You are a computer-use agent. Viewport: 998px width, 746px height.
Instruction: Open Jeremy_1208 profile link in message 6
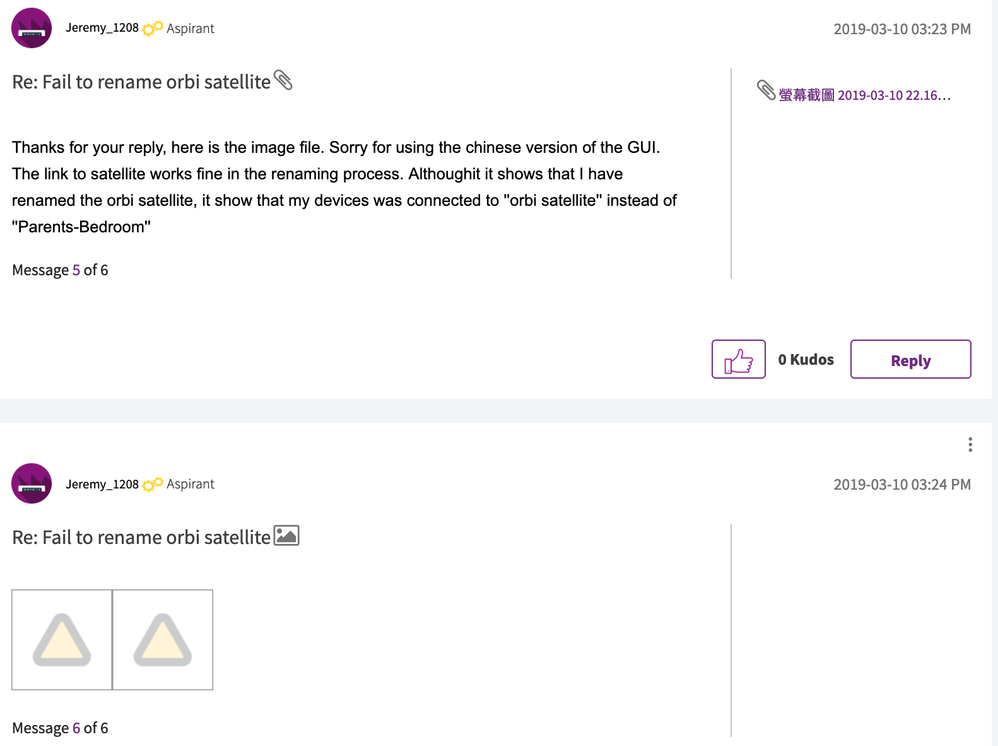point(102,484)
